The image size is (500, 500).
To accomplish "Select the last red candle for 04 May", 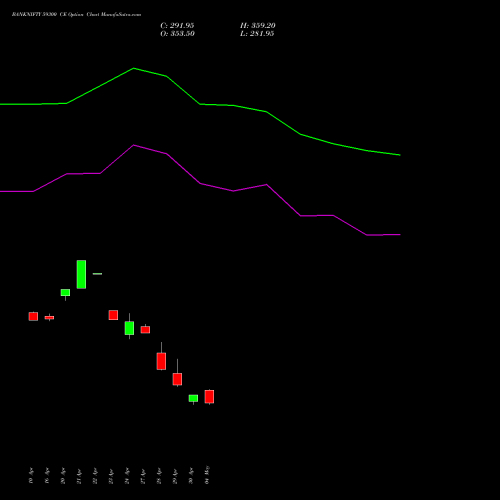I will tap(209, 397).
